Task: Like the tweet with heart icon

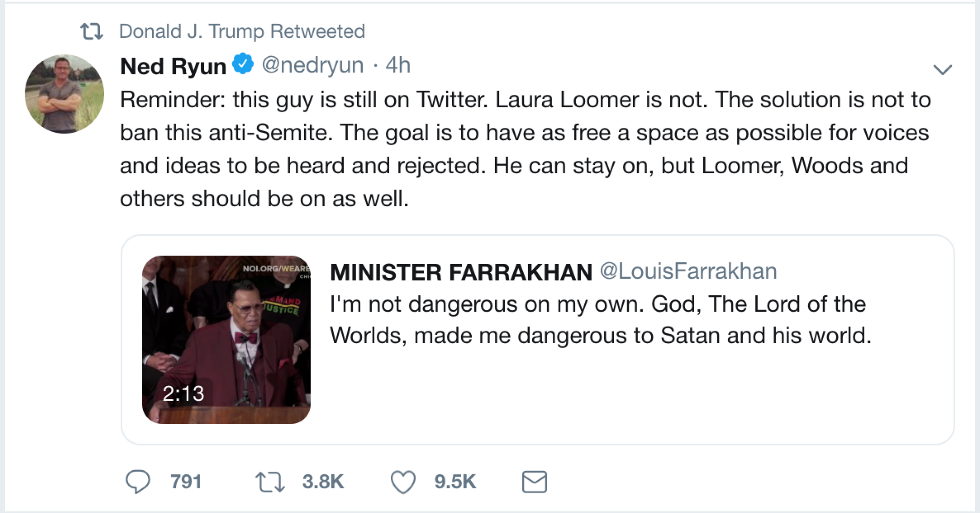Action: tap(403, 482)
